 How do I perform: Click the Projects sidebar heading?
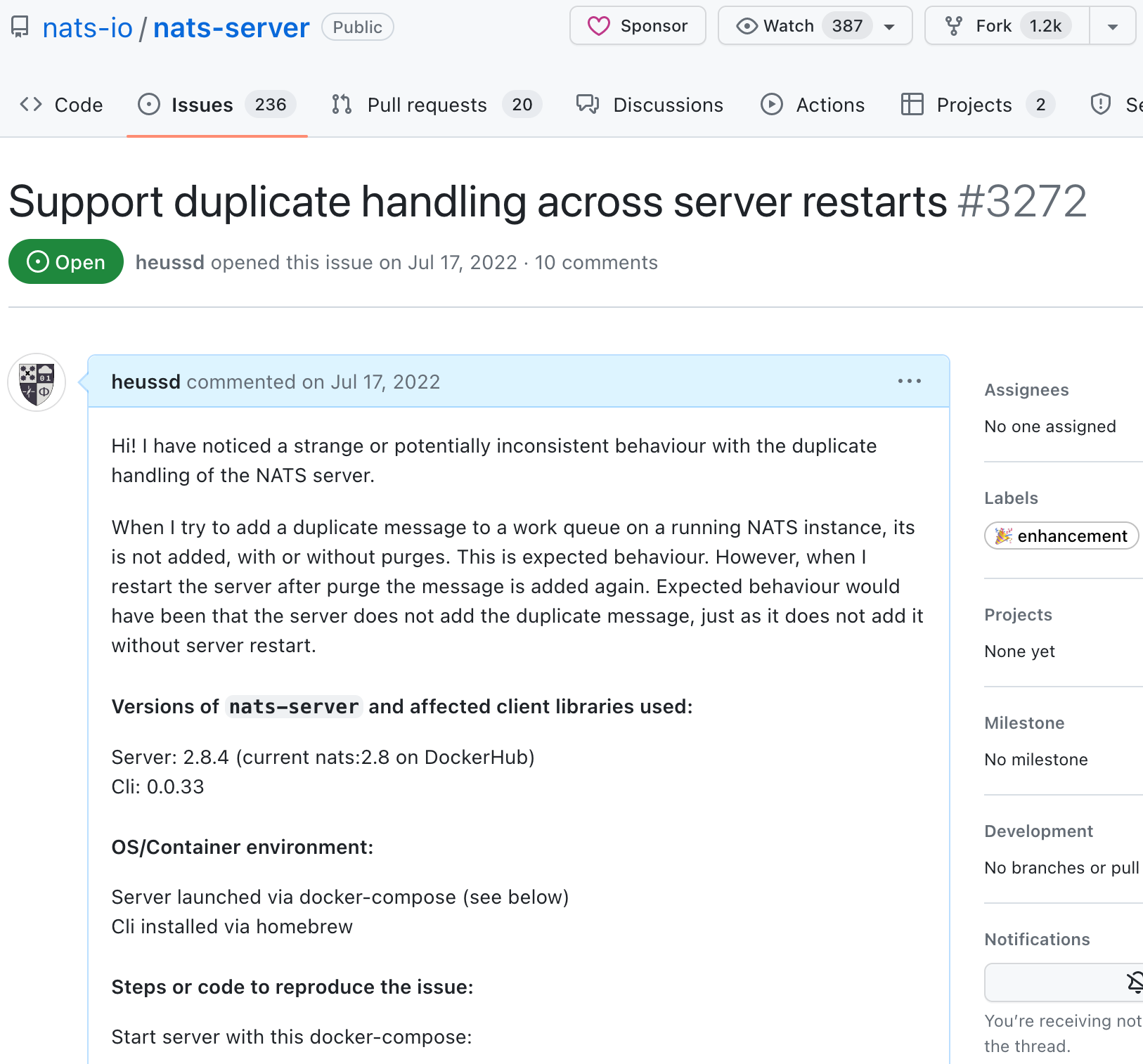1018,615
